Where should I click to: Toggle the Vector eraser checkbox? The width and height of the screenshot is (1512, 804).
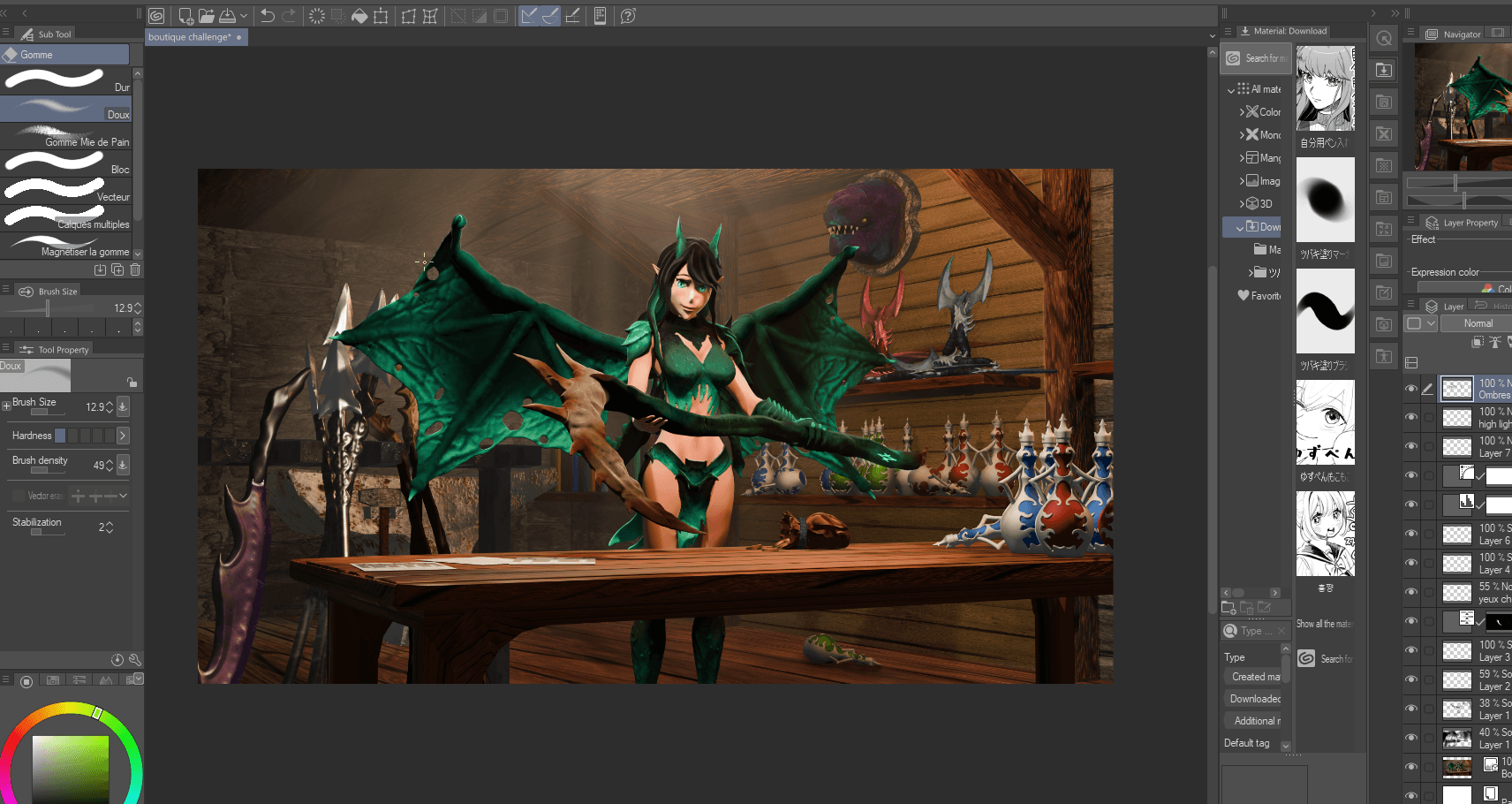(19, 496)
